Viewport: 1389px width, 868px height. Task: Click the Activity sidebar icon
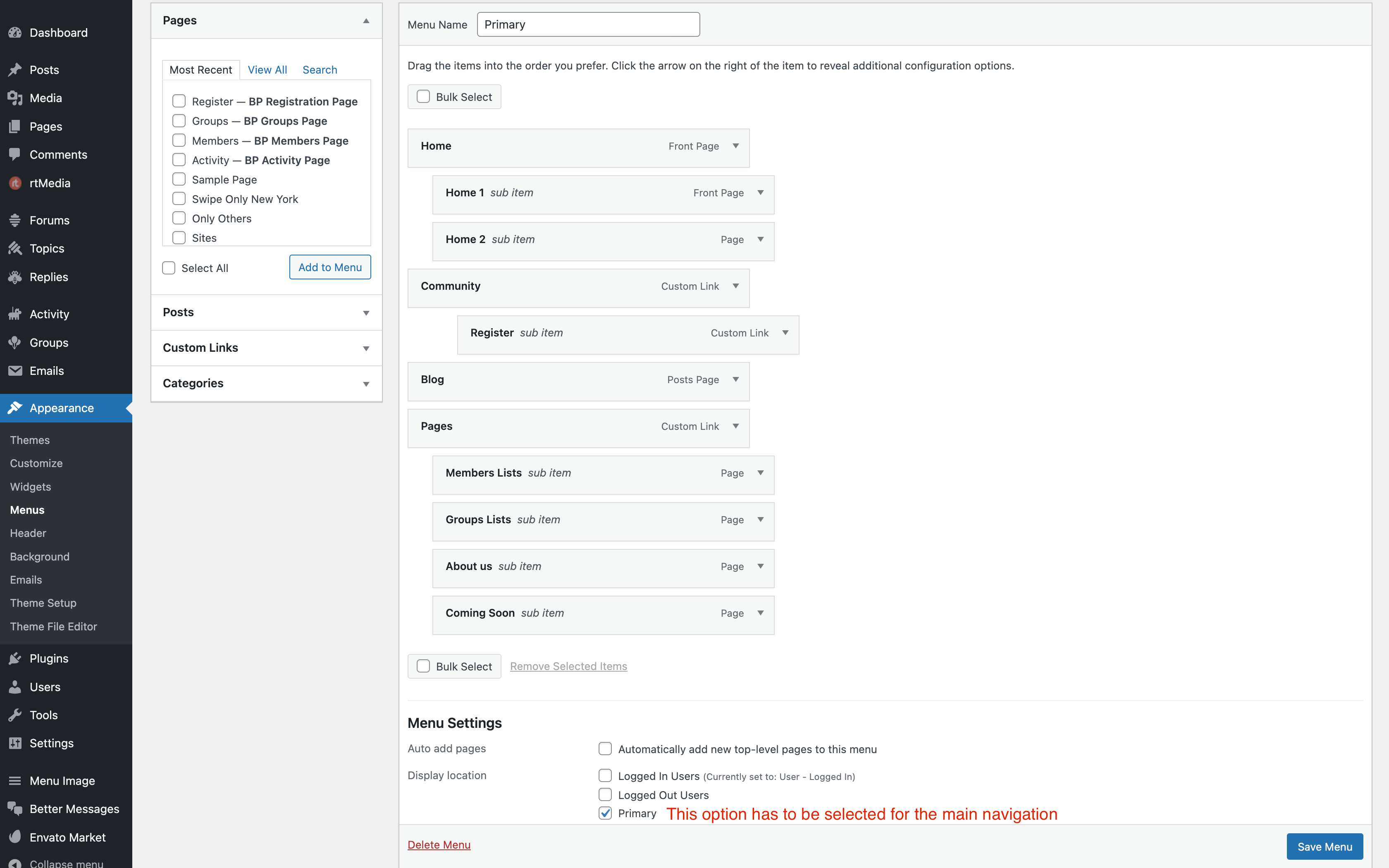tap(15, 314)
